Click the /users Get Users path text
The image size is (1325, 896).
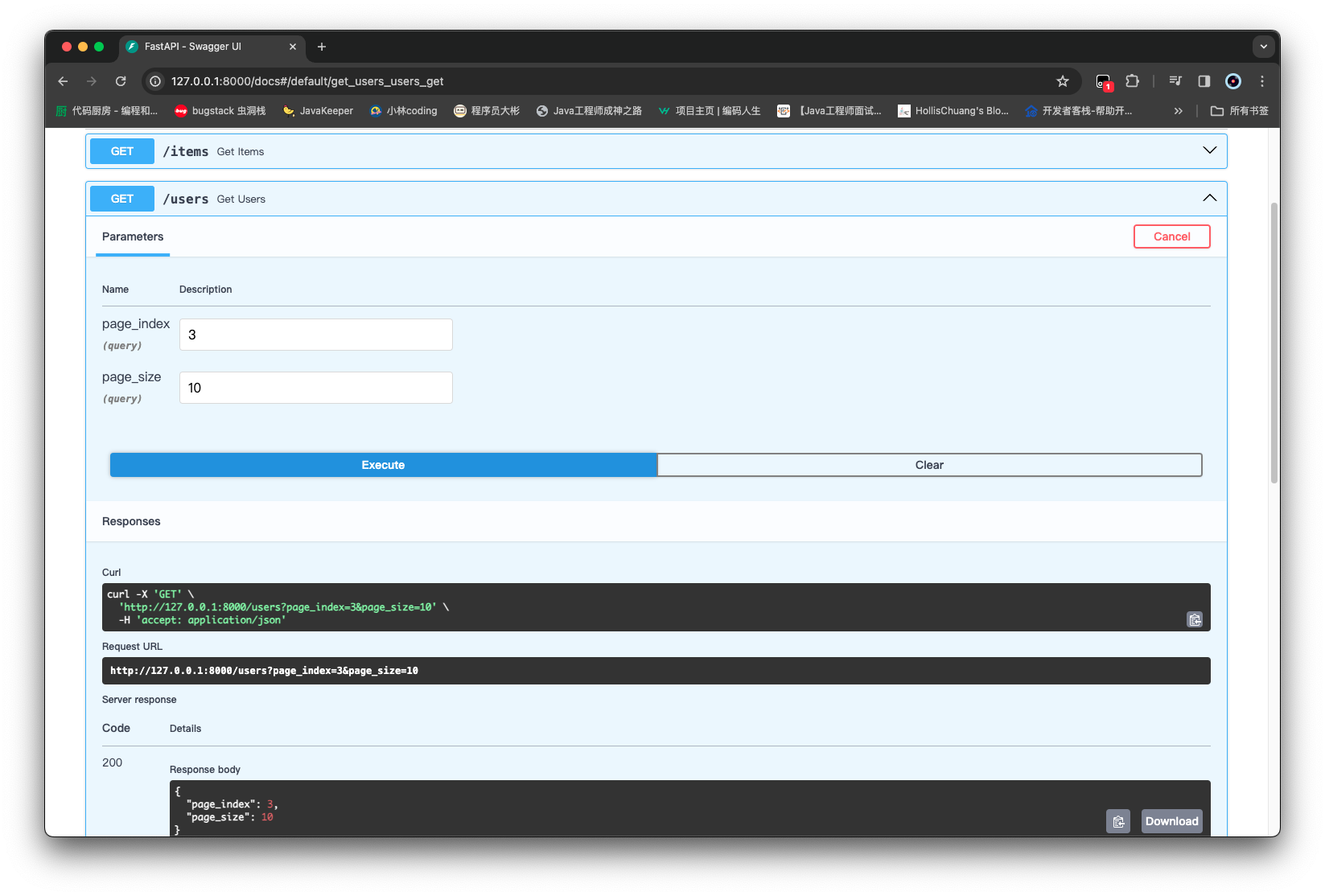point(214,199)
